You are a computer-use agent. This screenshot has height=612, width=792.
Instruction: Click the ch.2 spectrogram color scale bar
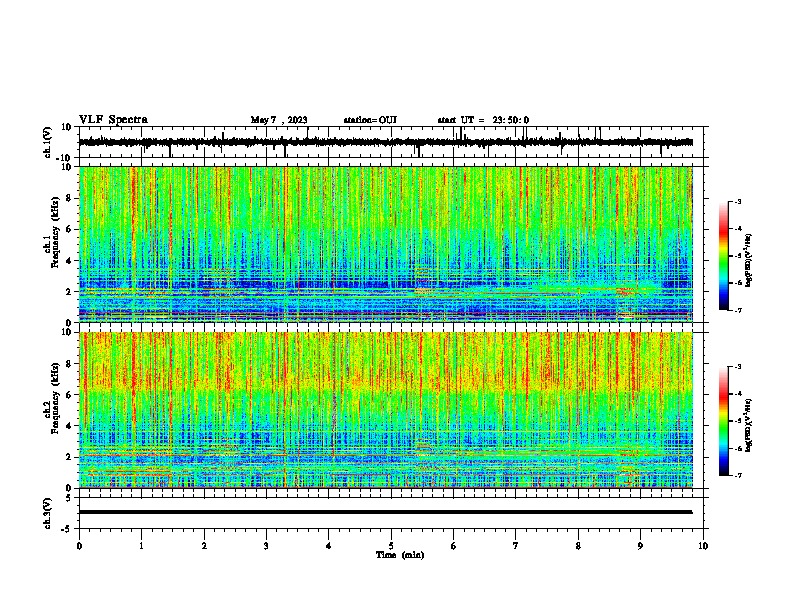point(724,421)
